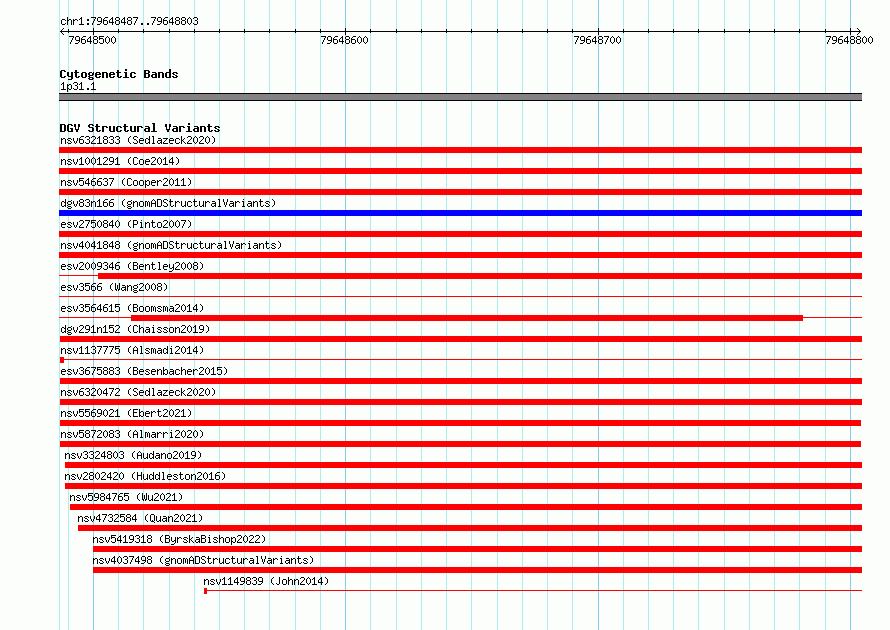
Task: Click the red bar under esv3564615 (Boomsma2014)
Action: coord(467,318)
